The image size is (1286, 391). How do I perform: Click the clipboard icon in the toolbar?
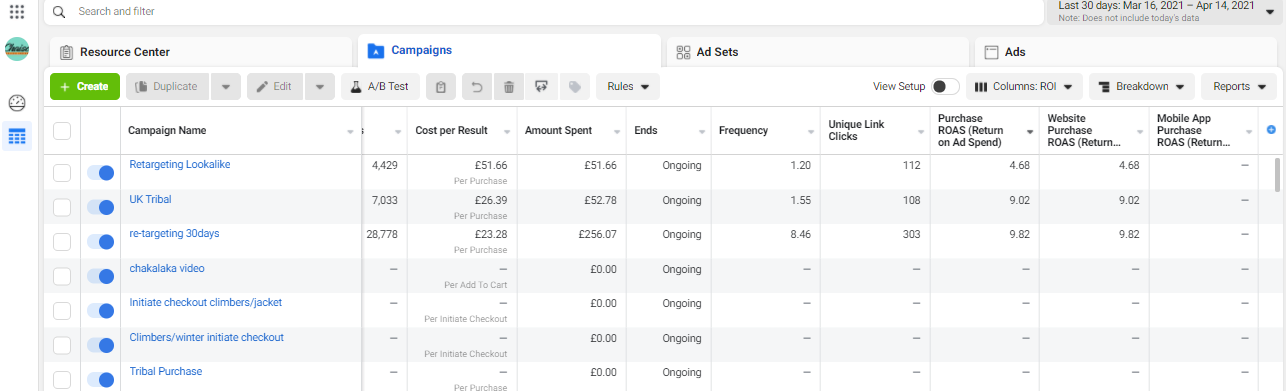coord(441,87)
